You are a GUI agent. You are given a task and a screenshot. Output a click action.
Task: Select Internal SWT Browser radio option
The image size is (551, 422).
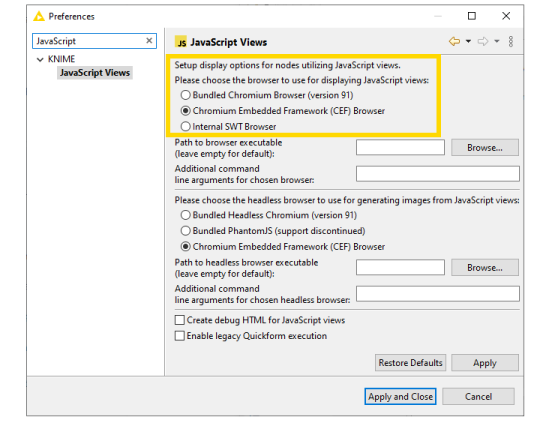[186, 126]
